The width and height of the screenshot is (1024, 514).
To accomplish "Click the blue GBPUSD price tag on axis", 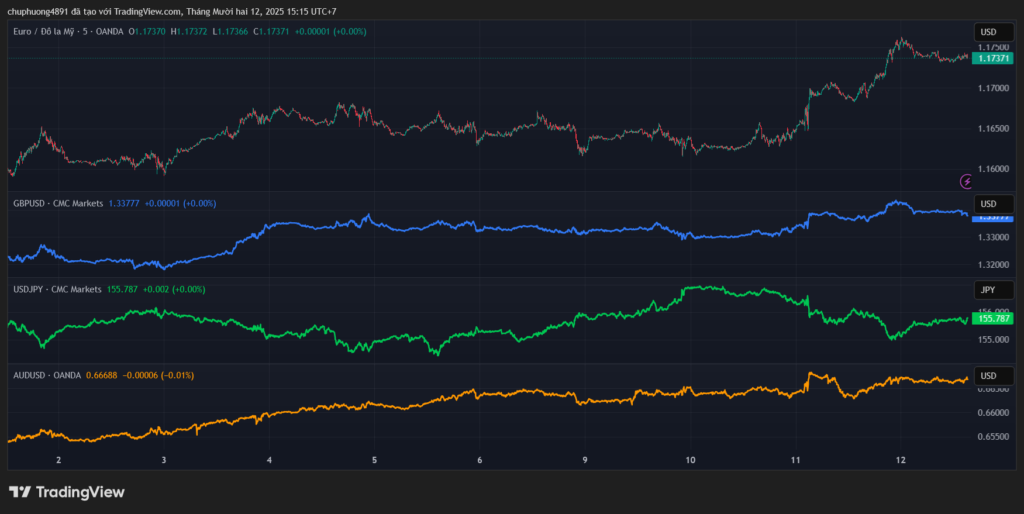I will point(992,216).
